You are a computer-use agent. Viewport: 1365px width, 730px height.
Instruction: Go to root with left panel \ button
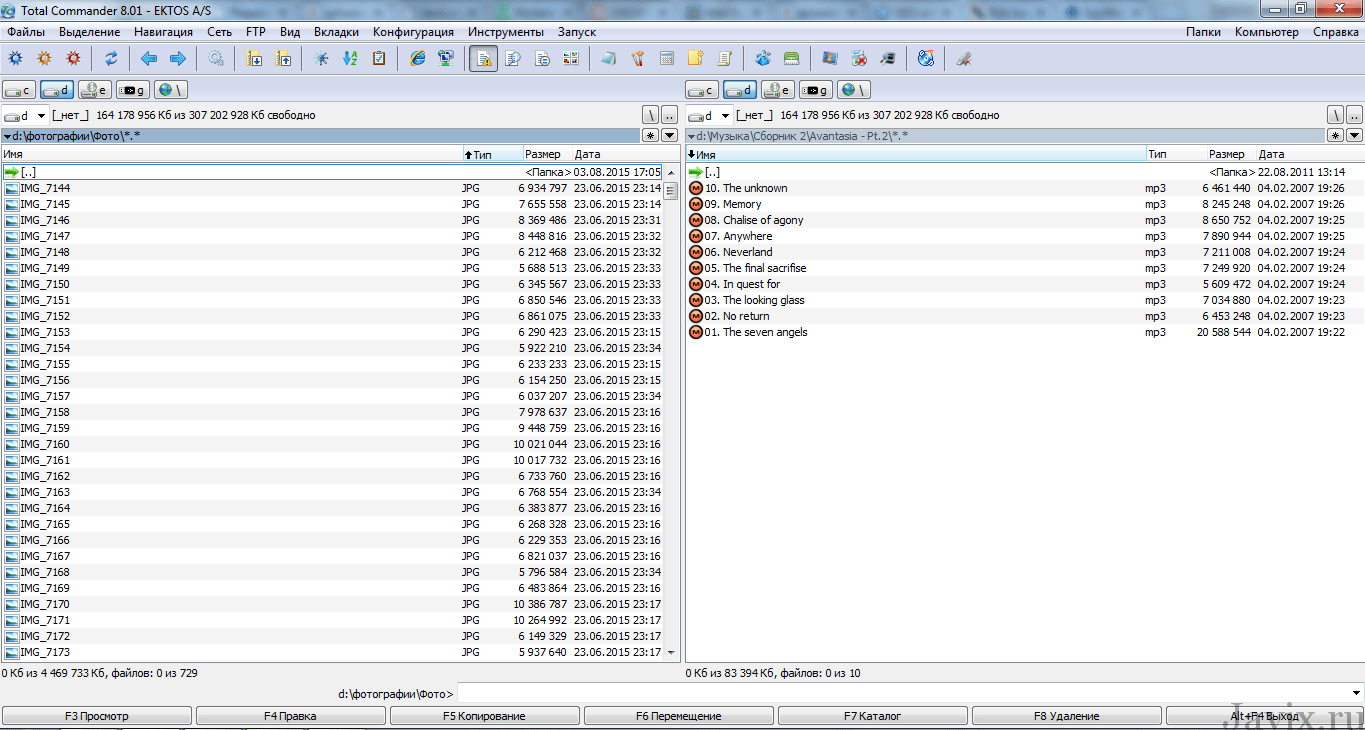pyautogui.click(x=651, y=116)
